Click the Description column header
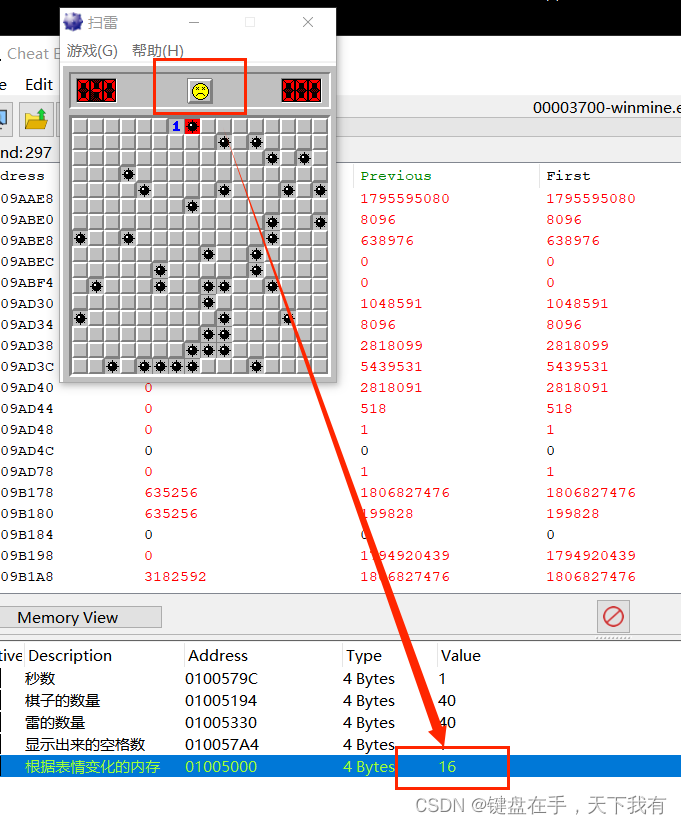Image resolution: width=682 pixels, height=824 pixels. click(x=70, y=655)
